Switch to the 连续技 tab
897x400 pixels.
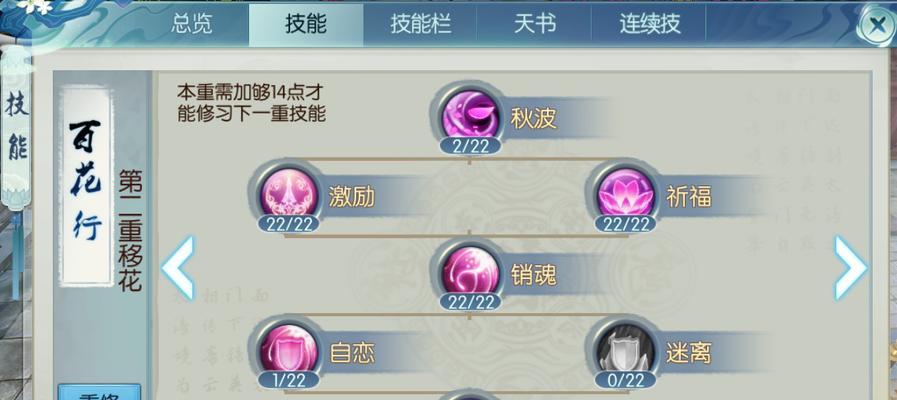pos(649,25)
